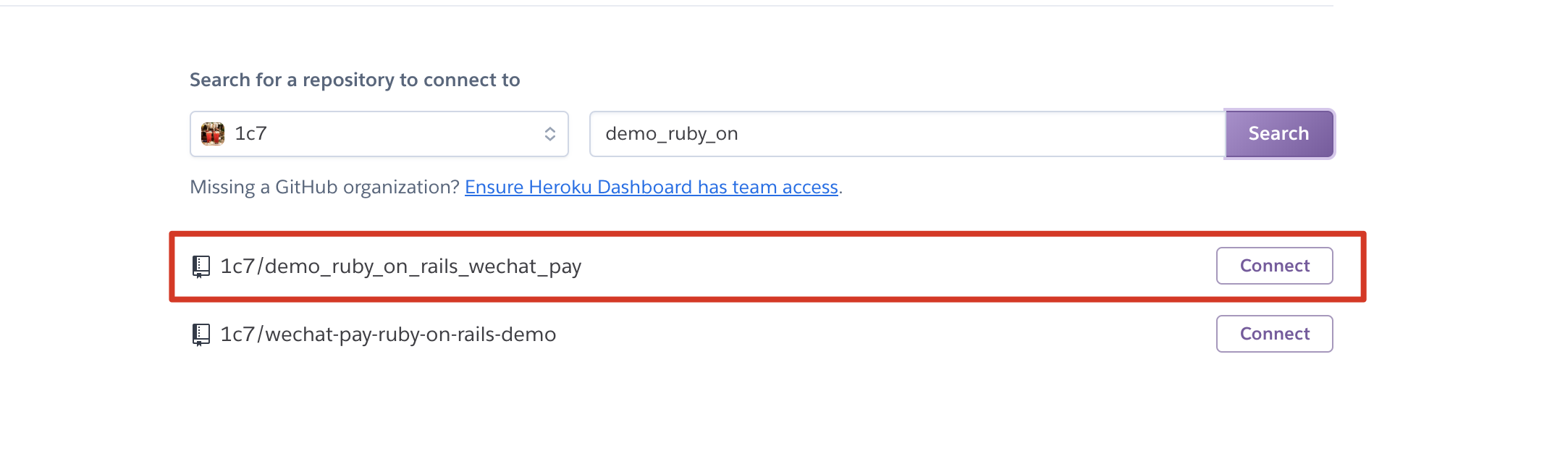Viewport: 1568px width, 475px height.
Task: Open "Ensure Heroku Dashboard has team access" link
Action: (x=651, y=188)
